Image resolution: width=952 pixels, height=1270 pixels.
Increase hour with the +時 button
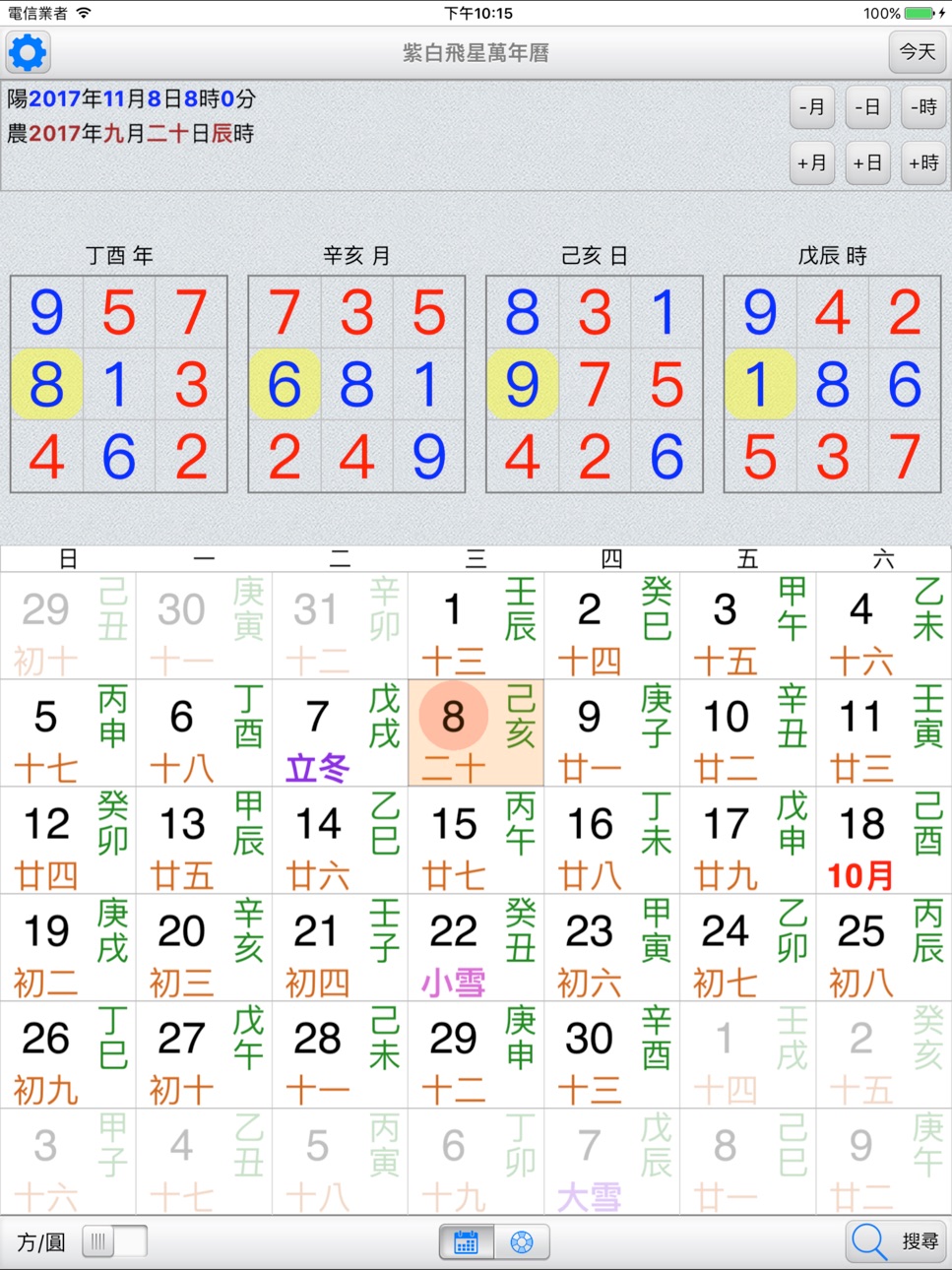coord(924,163)
